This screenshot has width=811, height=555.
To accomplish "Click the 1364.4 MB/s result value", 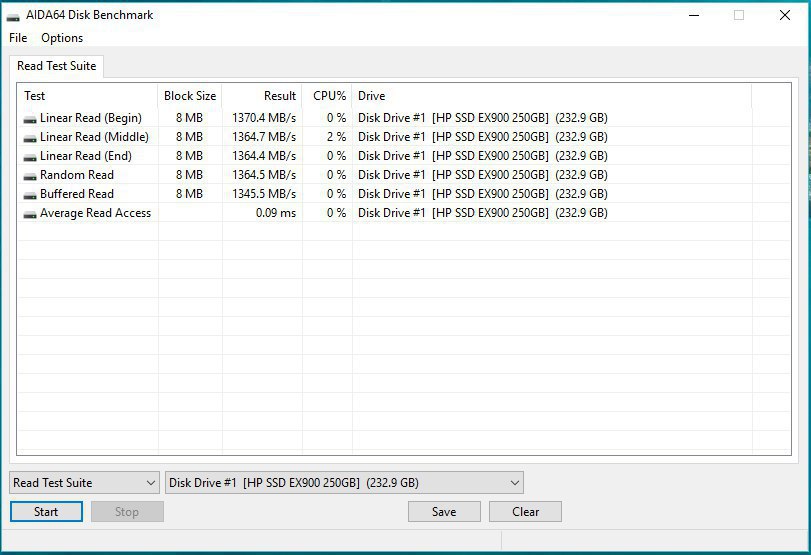I will [264, 156].
